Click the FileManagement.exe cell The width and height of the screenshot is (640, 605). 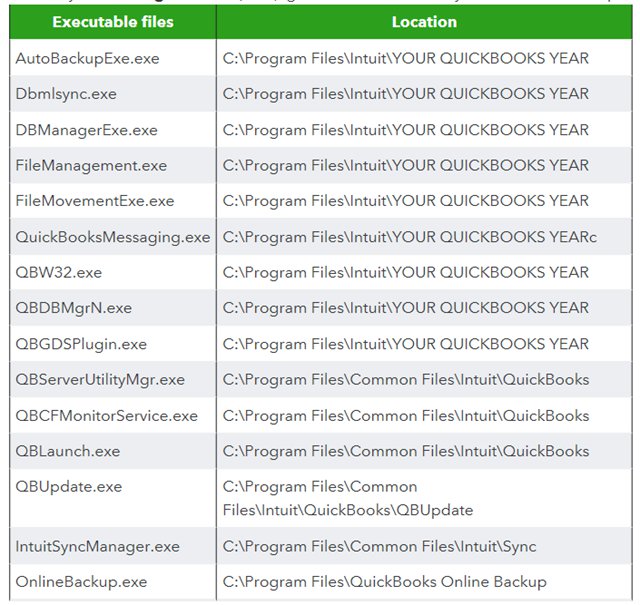(91, 165)
